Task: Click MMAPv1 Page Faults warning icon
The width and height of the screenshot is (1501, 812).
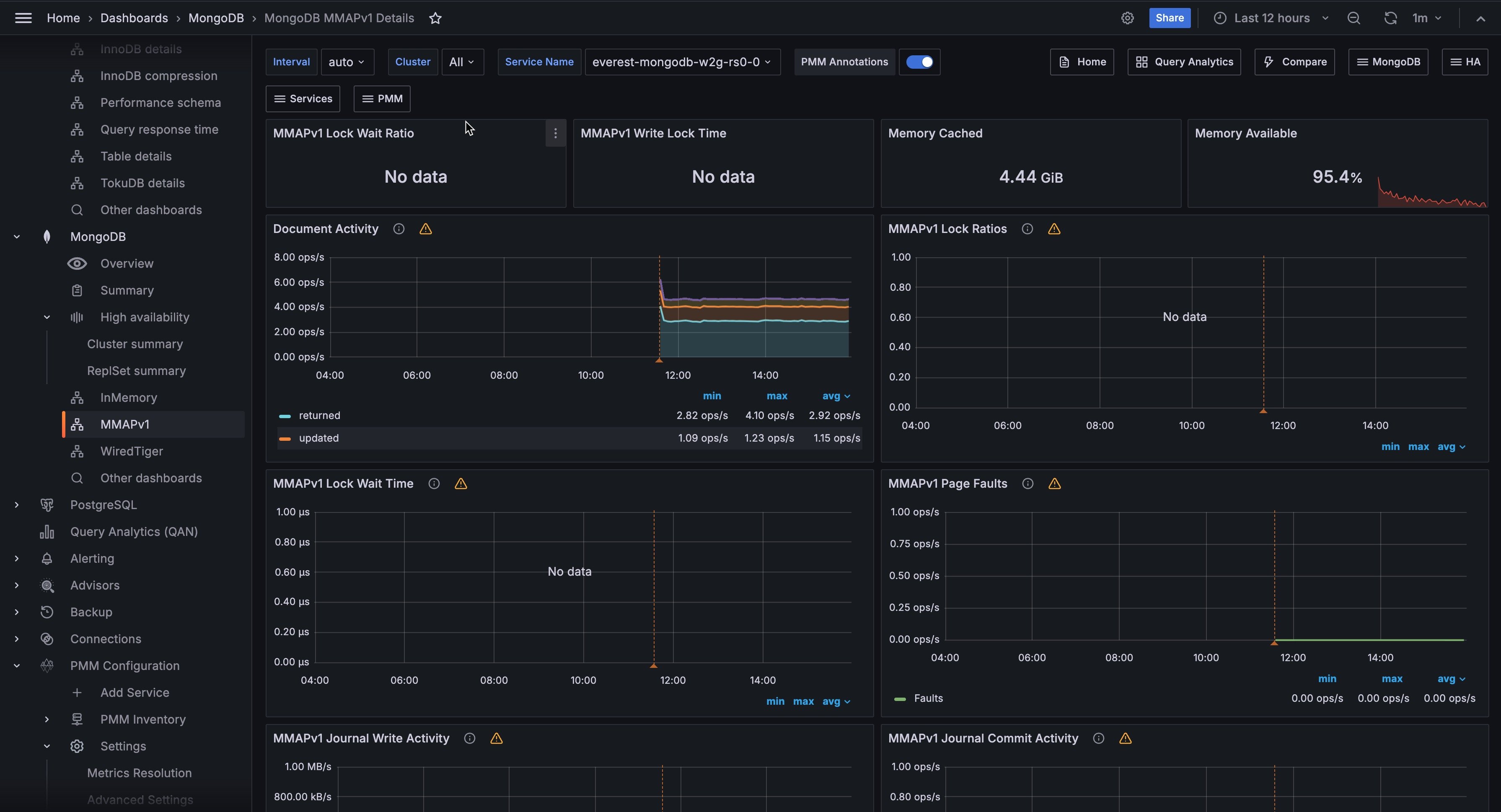Action: (1054, 484)
